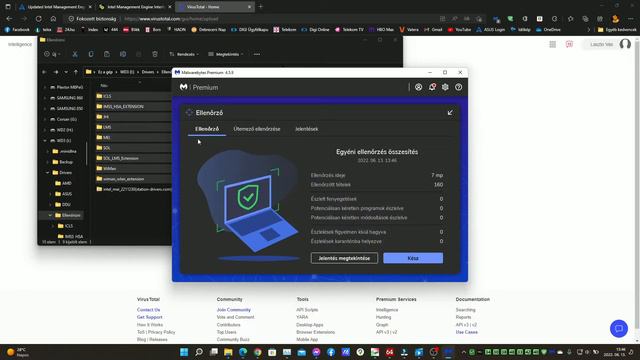Go up one folder in Explorer
640x360 pixels.
point(76,72)
